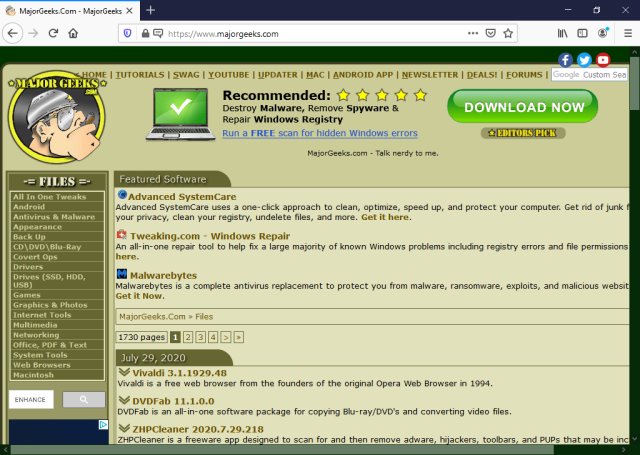640x455 pixels.
Task: Go to page 3 of files
Action: 200,337
